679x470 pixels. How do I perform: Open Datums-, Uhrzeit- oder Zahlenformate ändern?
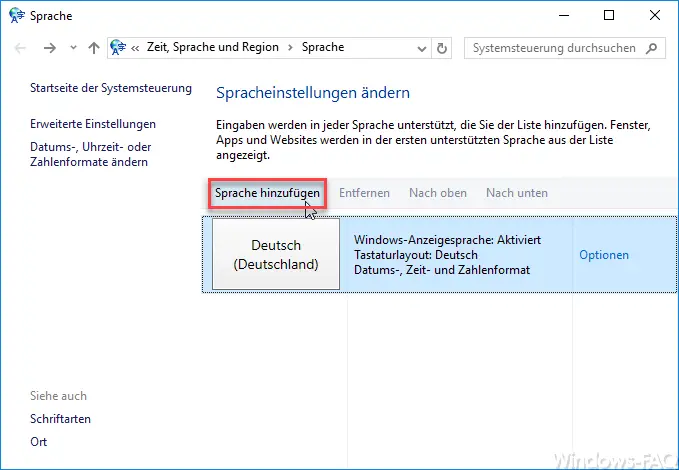[x=91, y=155]
